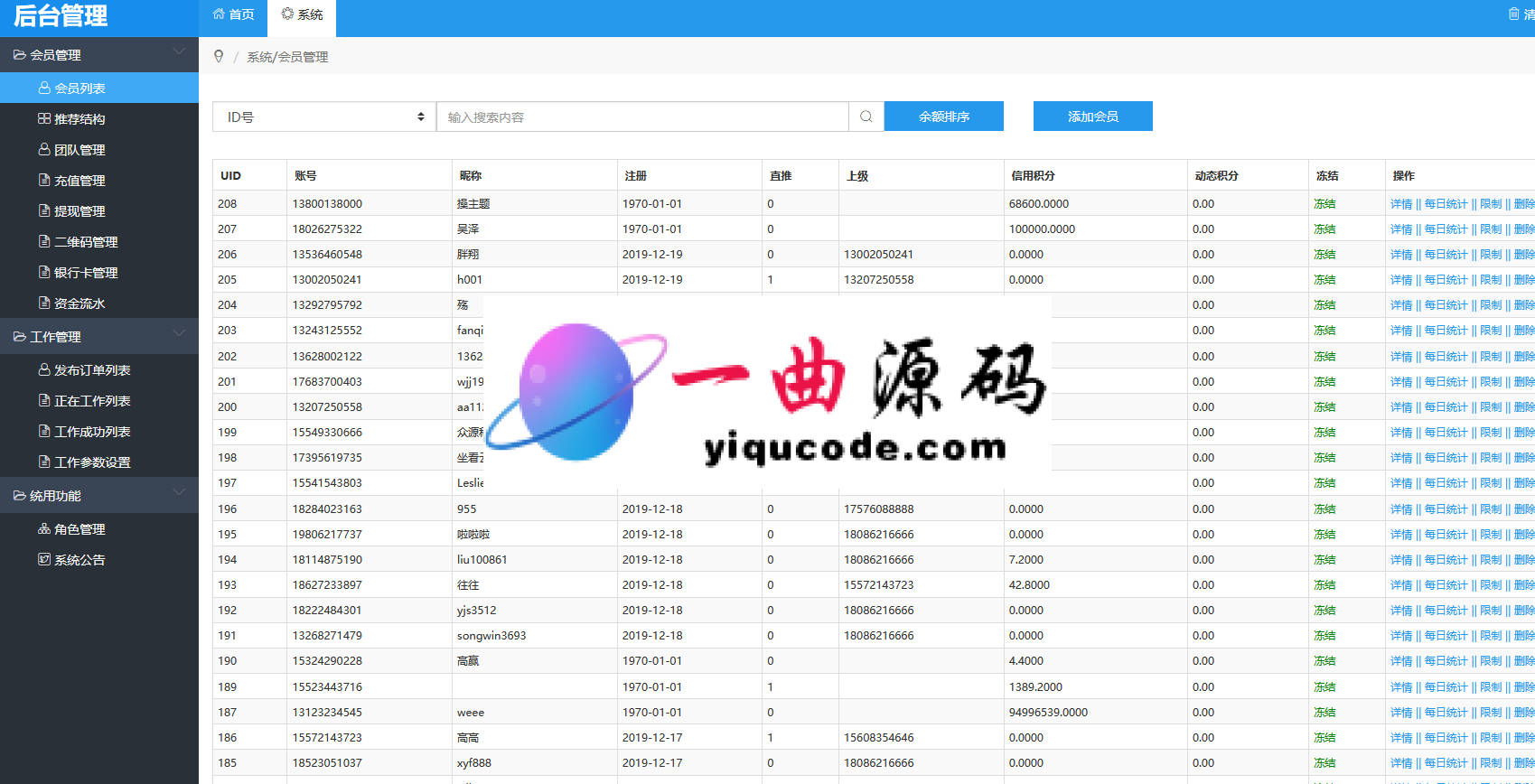Open the ID号 search-type dropdown
Image resolution: width=1535 pixels, height=784 pixels.
[324, 117]
